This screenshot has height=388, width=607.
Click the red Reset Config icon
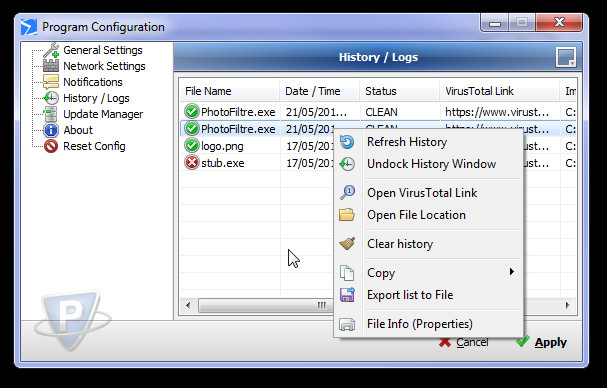51,146
